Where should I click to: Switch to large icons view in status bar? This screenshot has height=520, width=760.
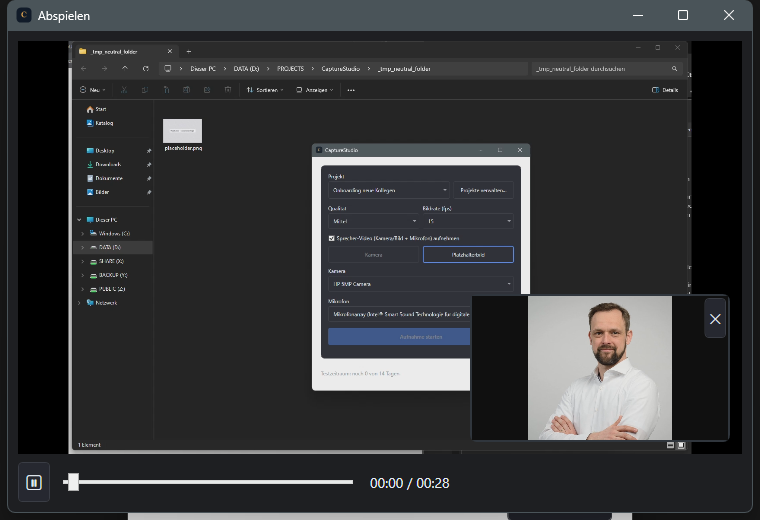tap(681, 445)
